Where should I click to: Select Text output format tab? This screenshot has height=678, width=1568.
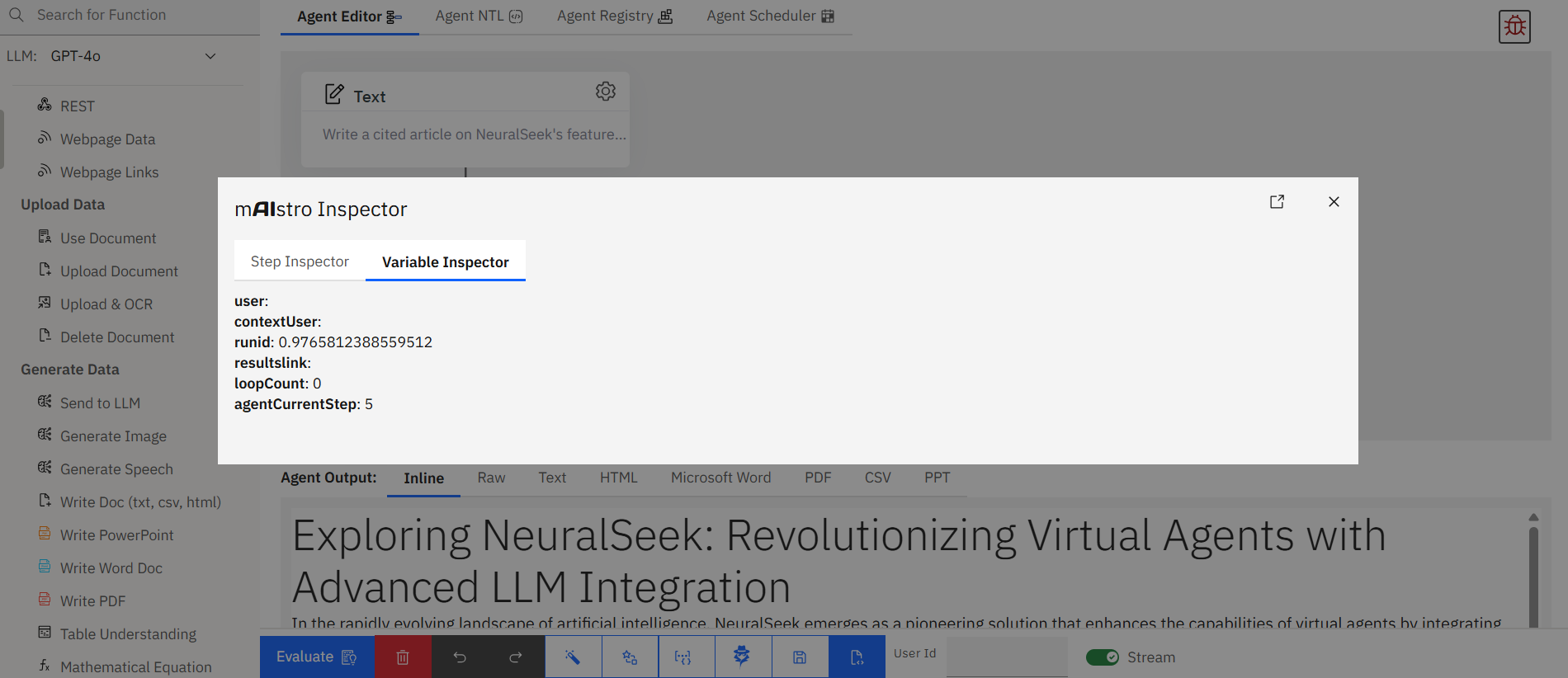552,478
